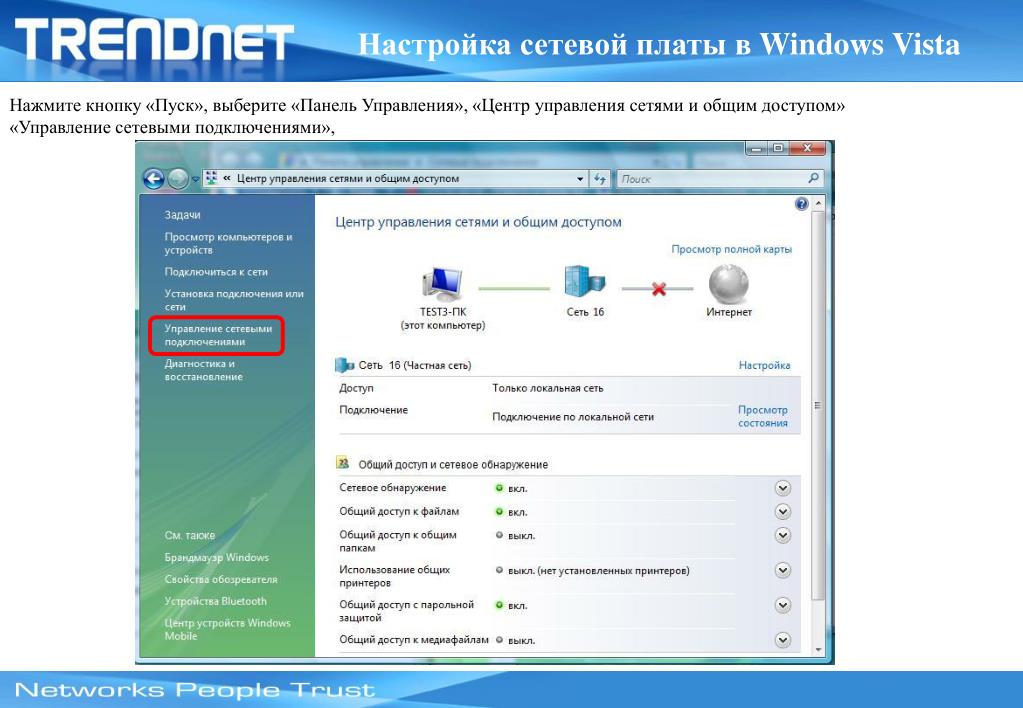Open help via blue question mark icon
The width and height of the screenshot is (1023, 708).
pyautogui.click(x=802, y=204)
